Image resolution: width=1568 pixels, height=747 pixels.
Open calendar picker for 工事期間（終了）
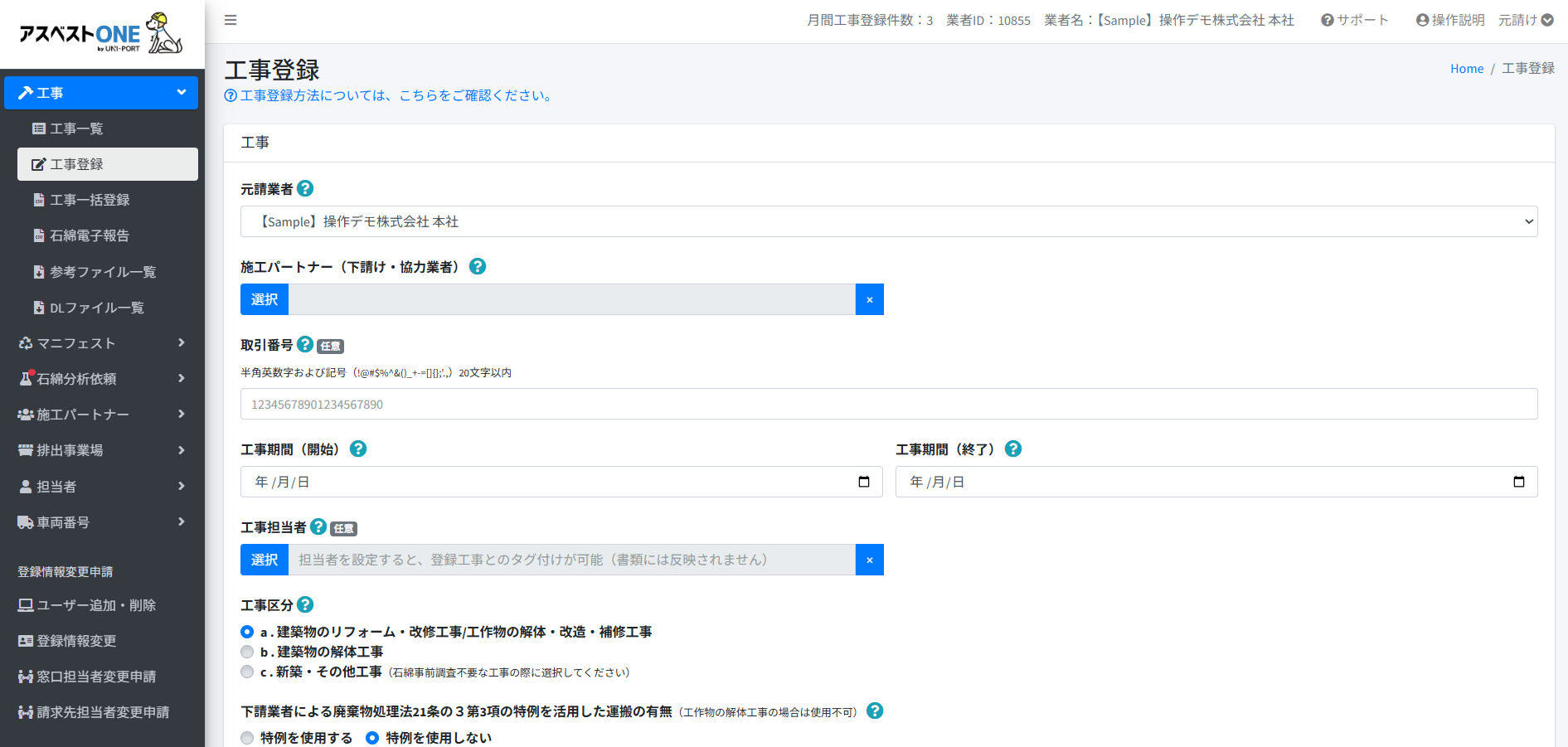(x=1518, y=482)
